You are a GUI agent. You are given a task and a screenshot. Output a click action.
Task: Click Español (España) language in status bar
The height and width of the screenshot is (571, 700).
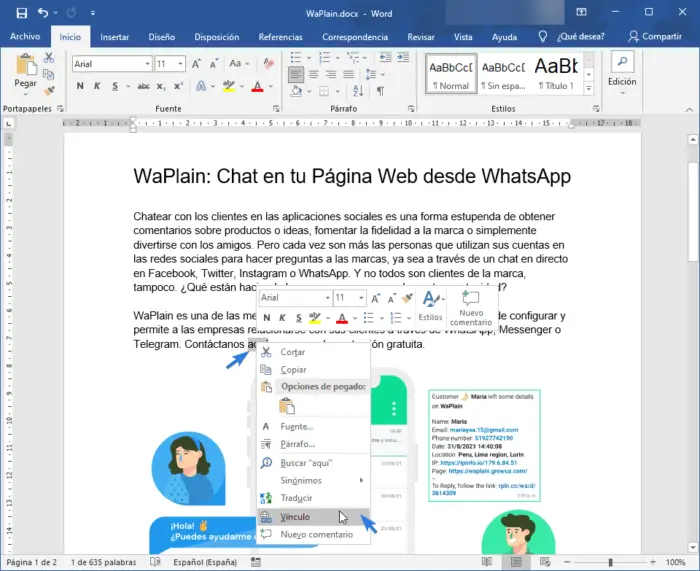coord(205,562)
